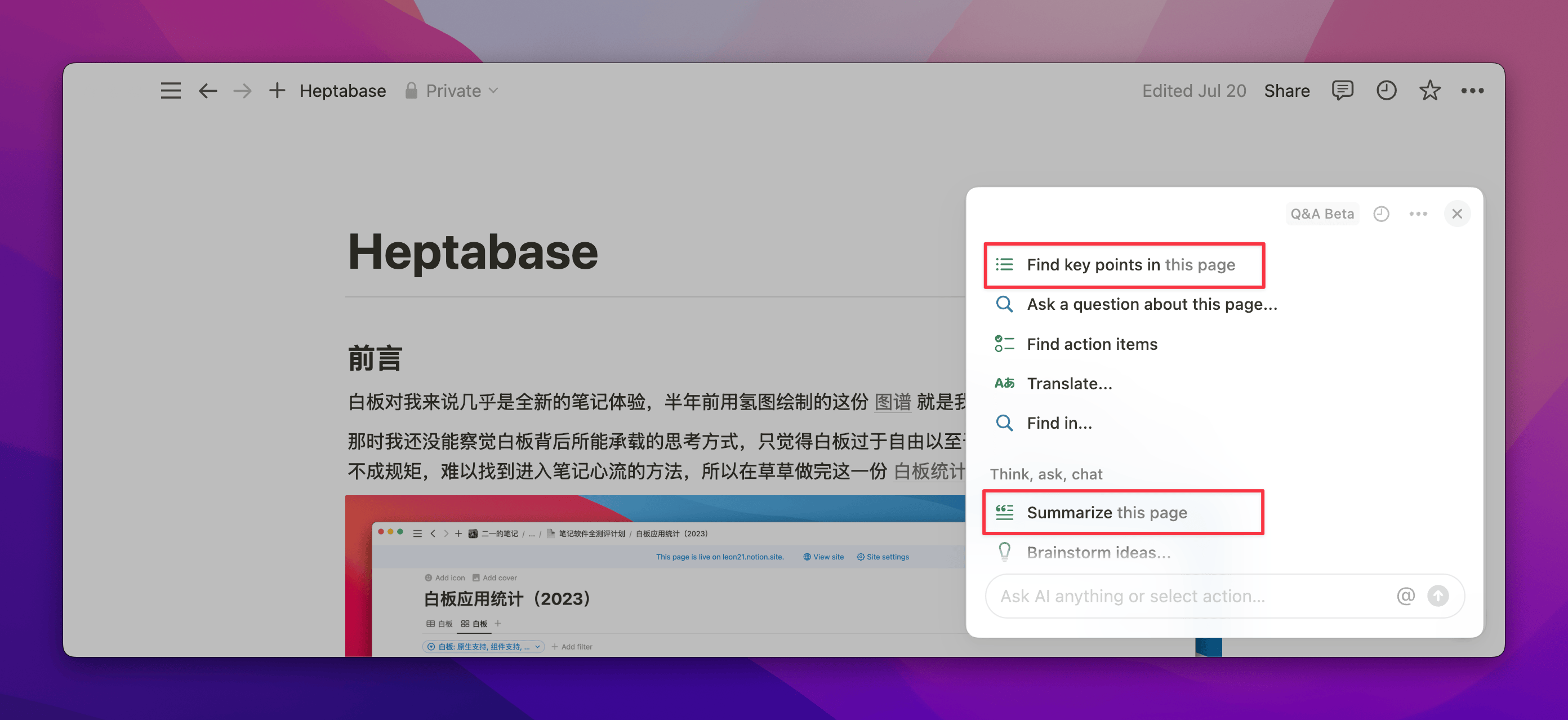
Task: Select Find action items option
Action: click(1092, 344)
